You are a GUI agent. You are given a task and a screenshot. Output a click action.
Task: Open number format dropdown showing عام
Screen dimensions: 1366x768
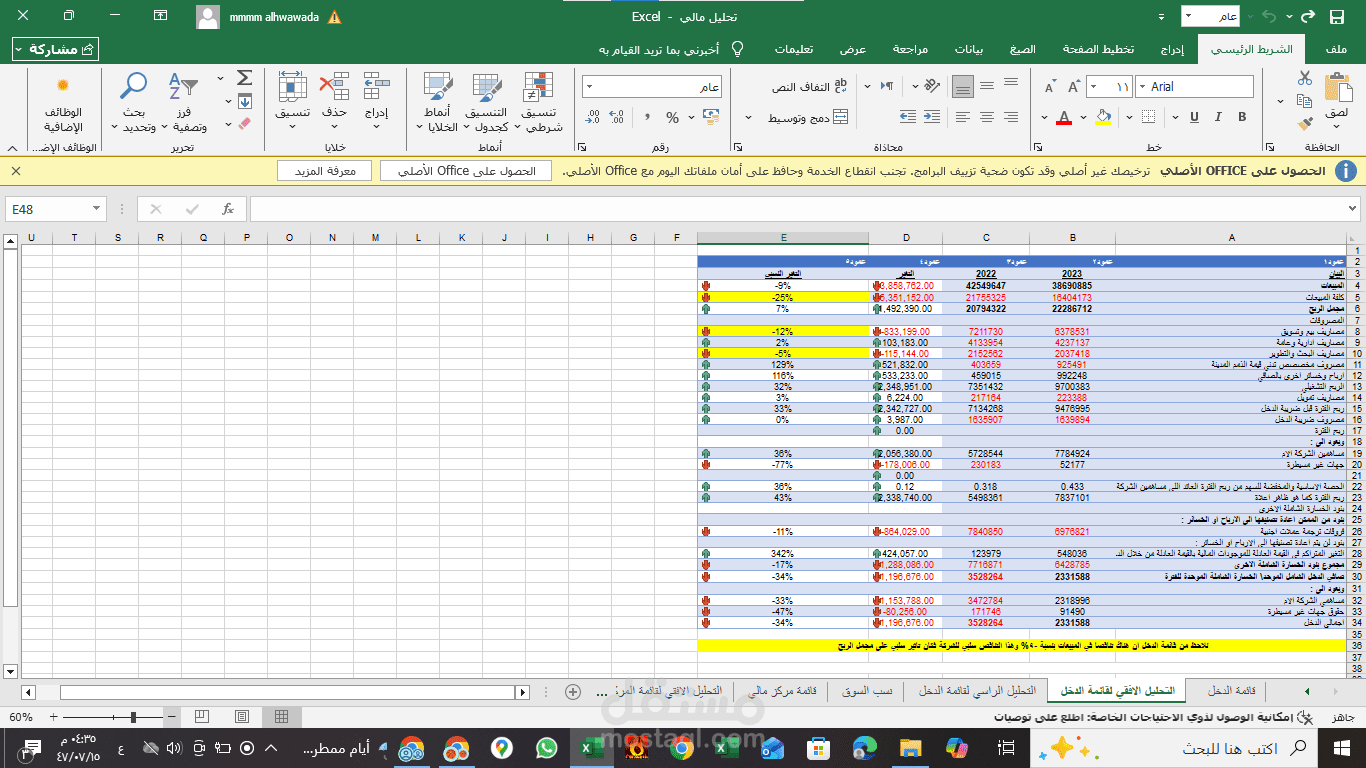(590, 87)
